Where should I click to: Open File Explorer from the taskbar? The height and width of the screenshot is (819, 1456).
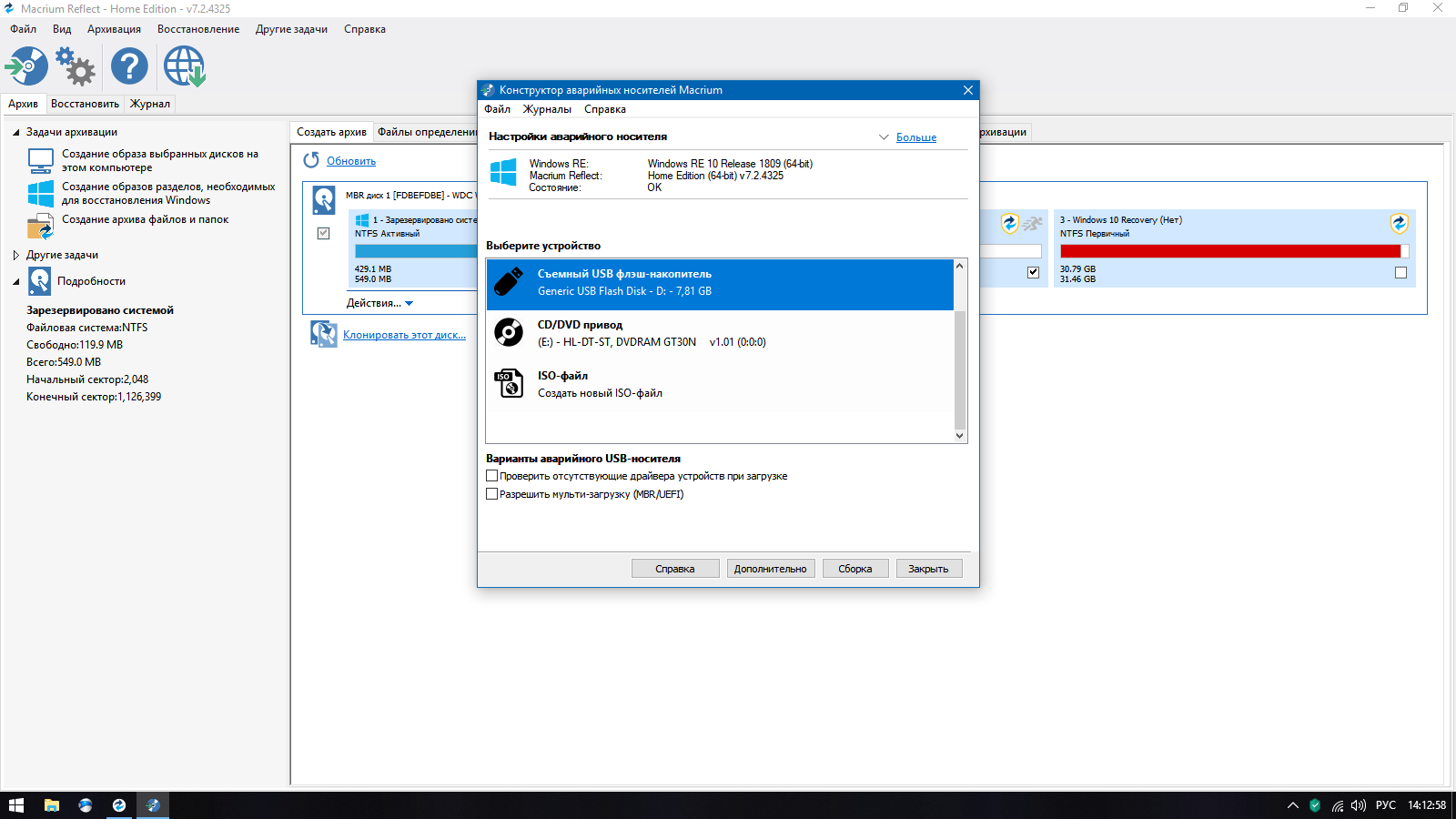point(52,805)
